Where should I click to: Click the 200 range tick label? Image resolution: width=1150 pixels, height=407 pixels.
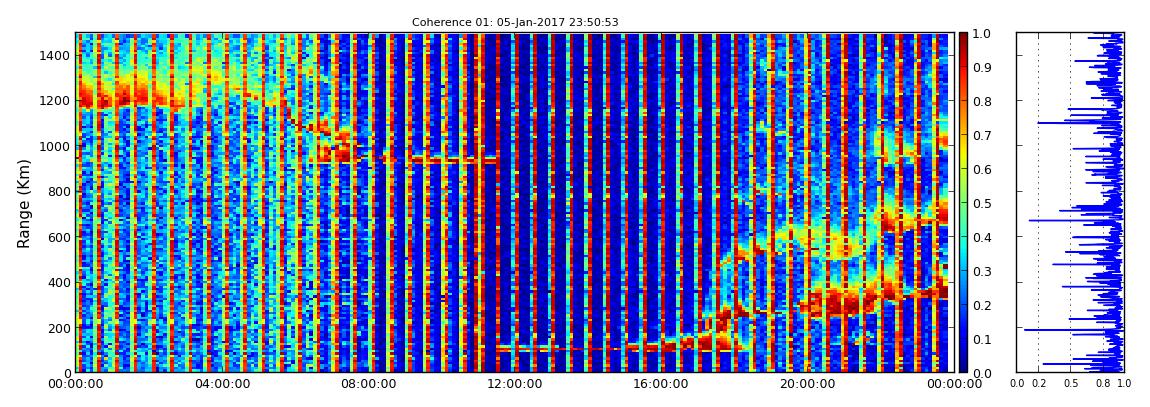point(59,328)
